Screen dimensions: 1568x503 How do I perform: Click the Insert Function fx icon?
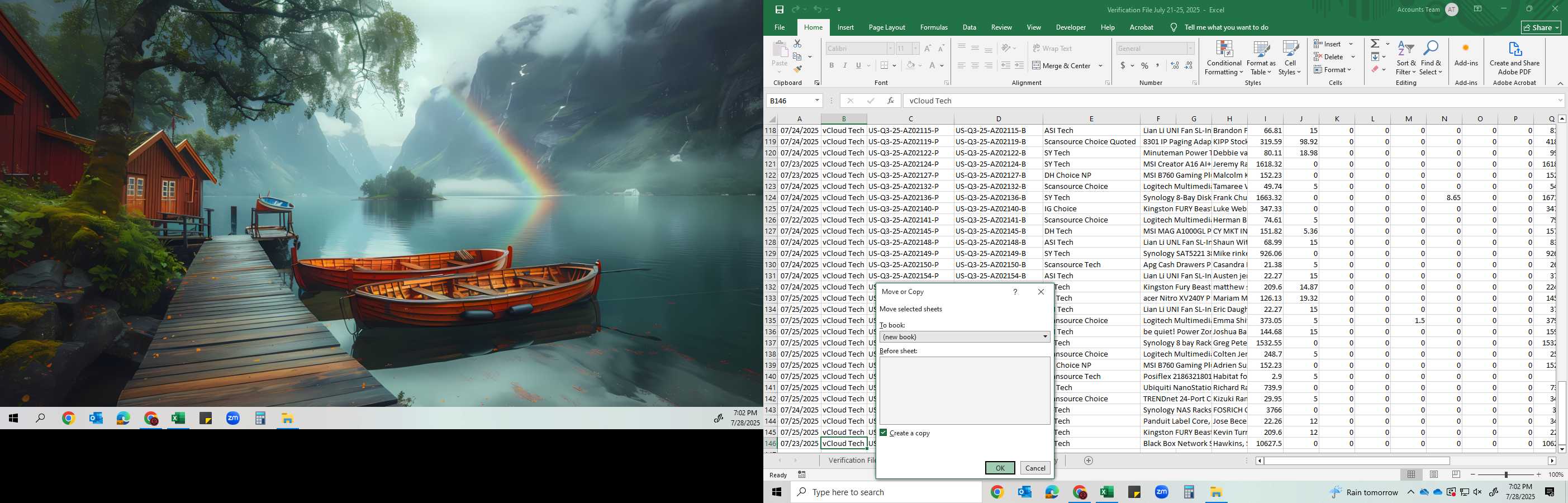(x=891, y=101)
